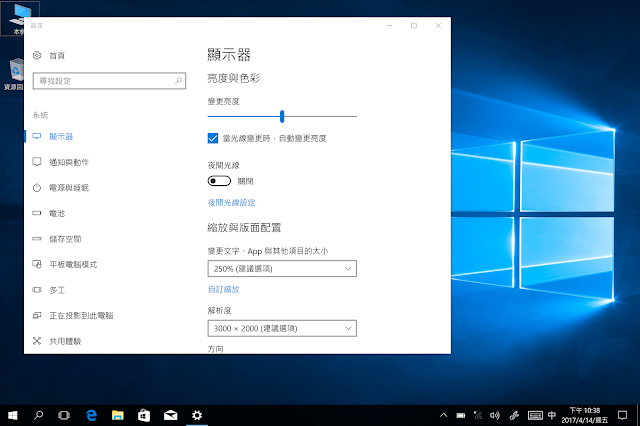The height and width of the screenshot is (426, 640).
Task: Click the taskbar clock and date
Action: (584, 415)
